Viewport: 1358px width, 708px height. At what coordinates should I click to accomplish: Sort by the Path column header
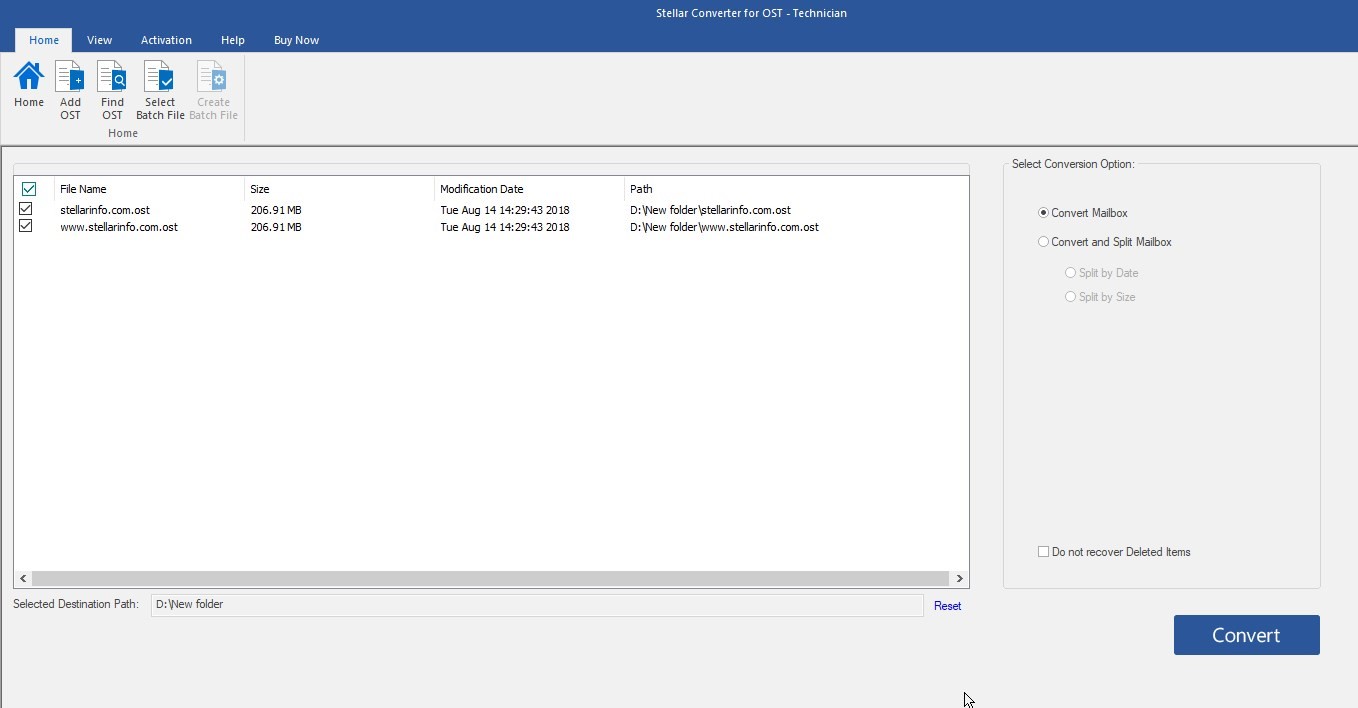(x=796, y=189)
